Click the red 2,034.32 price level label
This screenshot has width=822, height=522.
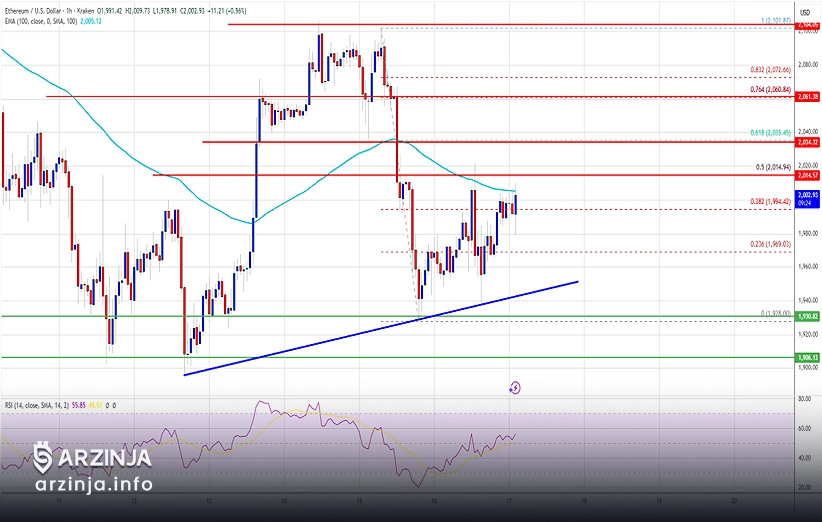pyautogui.click(x=807, y=142)
